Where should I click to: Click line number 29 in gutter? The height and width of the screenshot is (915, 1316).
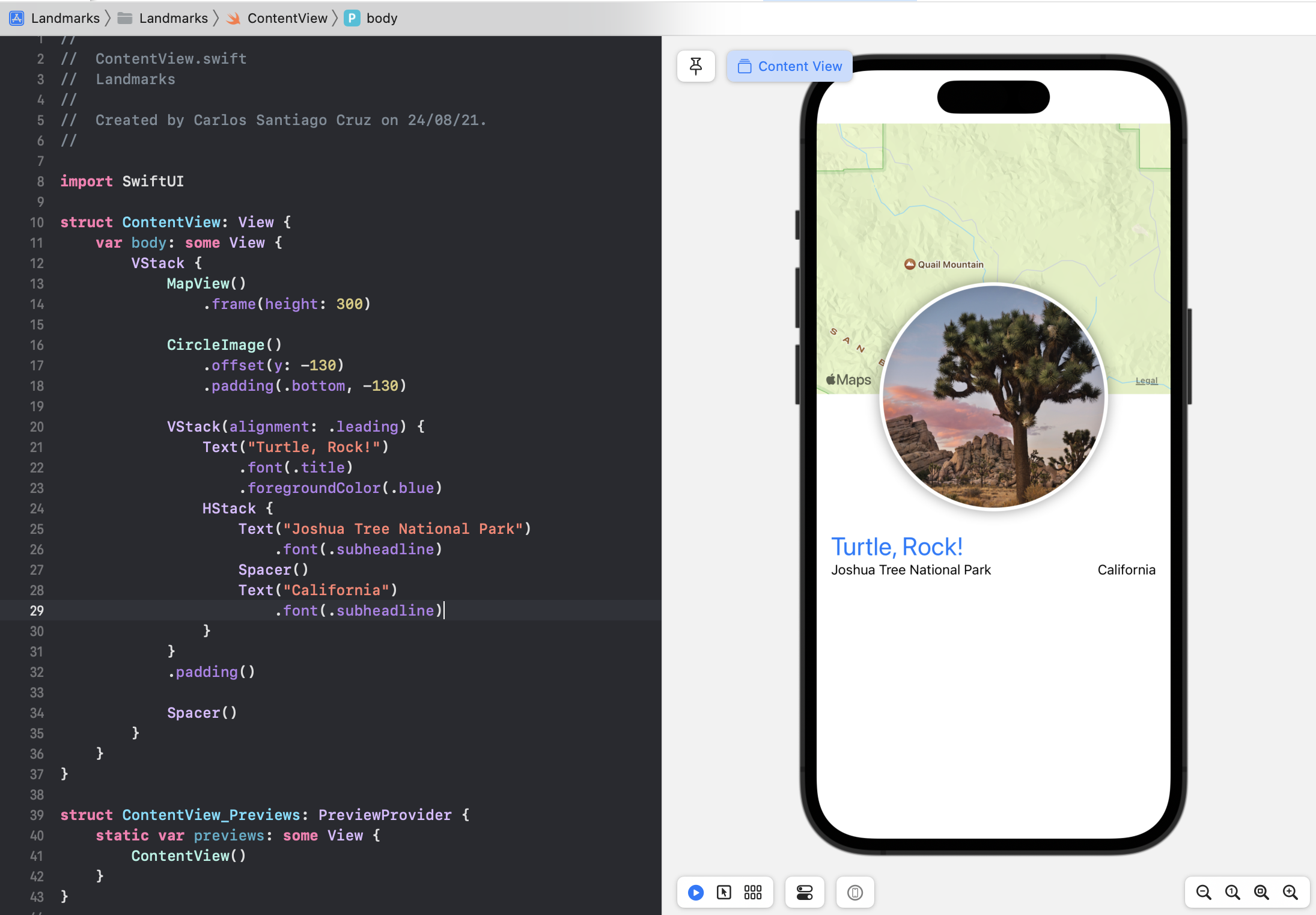tap(37, 611)
